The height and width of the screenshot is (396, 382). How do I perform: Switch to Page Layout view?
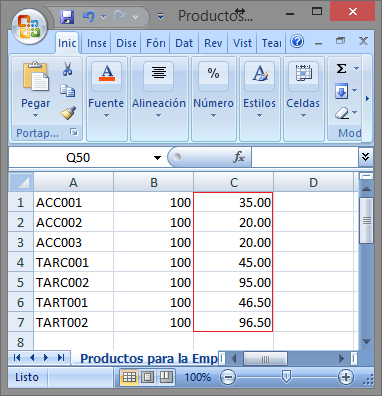tap(148, 377)
